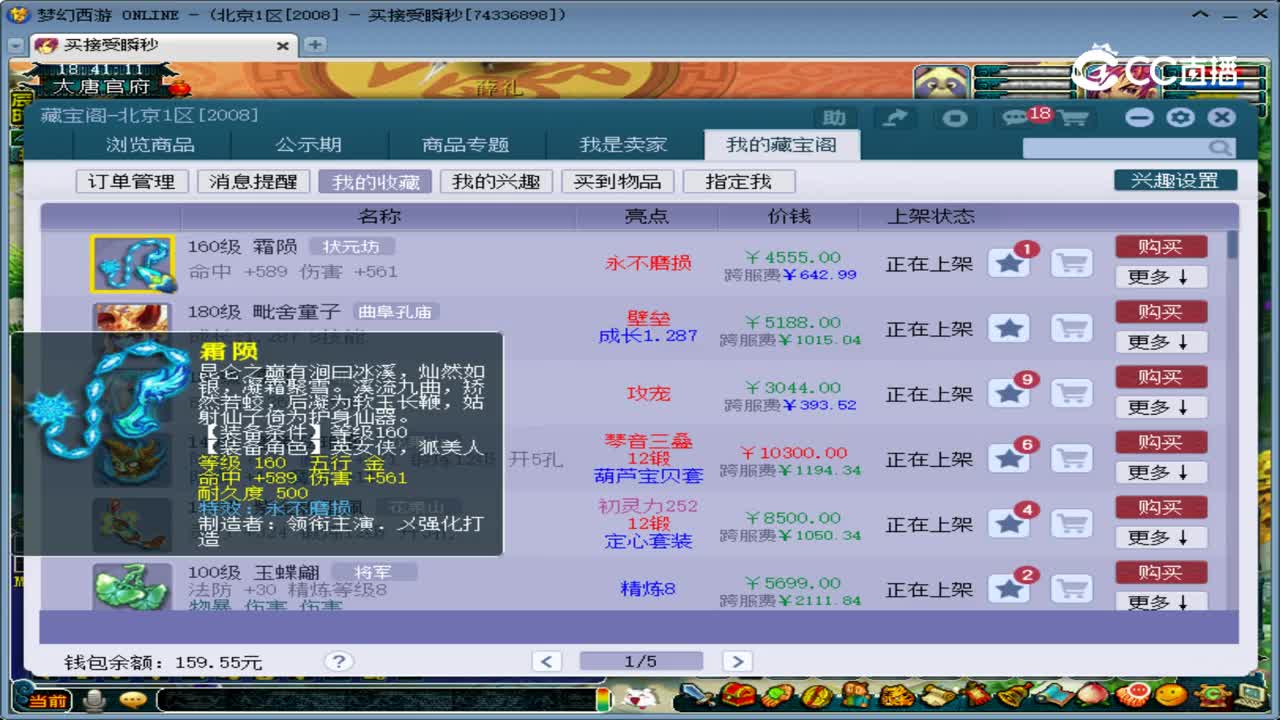Open 指定我 section
The height and width of the screenshot is (720, 1280).
tap(739, 182)
